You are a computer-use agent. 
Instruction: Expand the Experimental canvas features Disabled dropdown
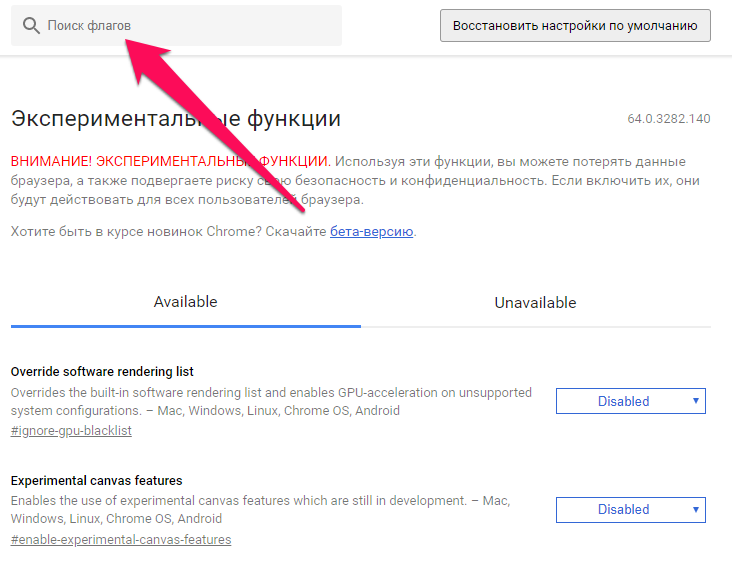point(630,509)
